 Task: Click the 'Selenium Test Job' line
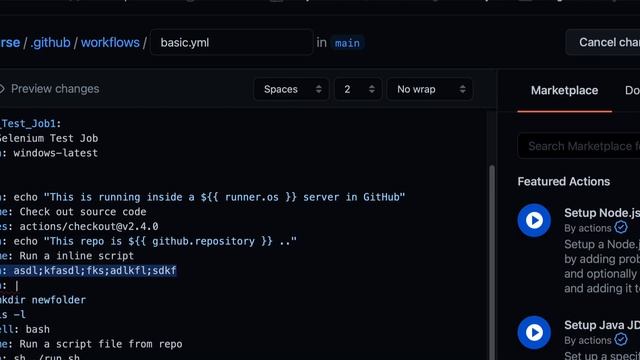pyautogui.click(x=49, y=138)
